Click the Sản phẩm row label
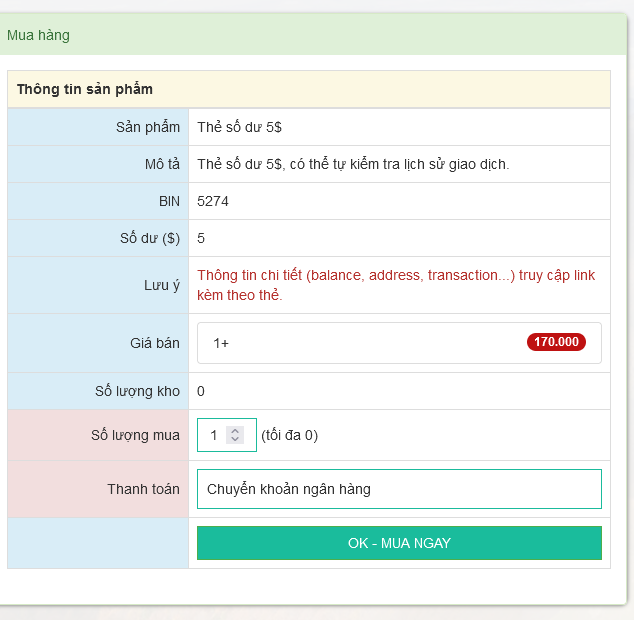The image size is (634, 620). click(x=148, y=127)
